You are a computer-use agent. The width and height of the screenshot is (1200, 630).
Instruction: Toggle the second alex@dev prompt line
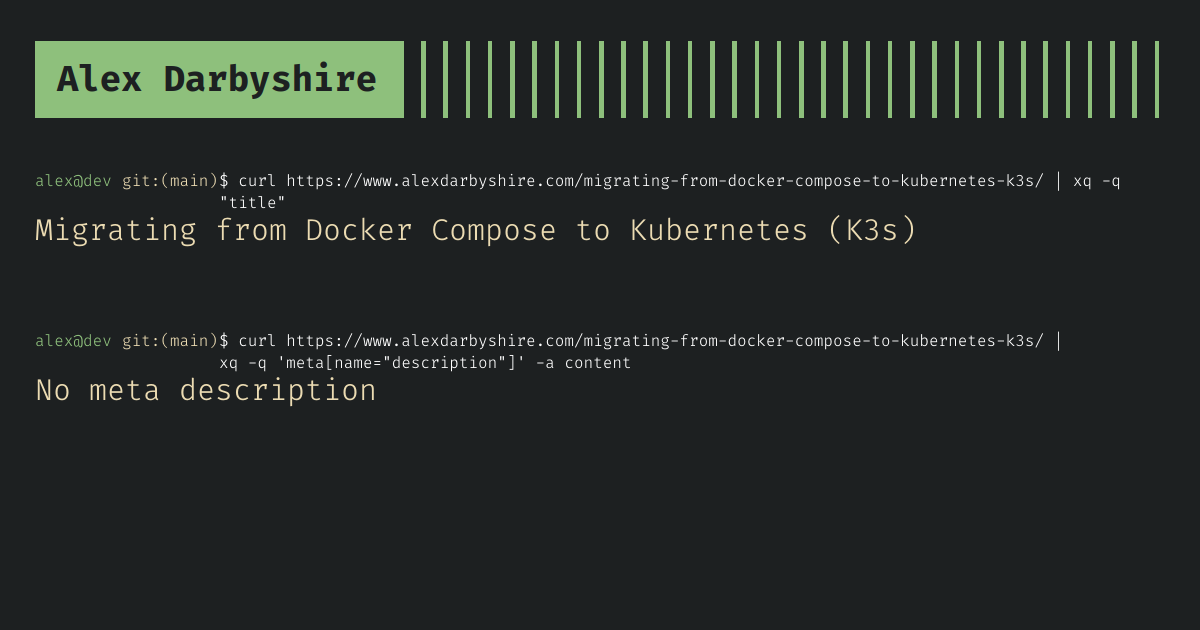point(72,340)
